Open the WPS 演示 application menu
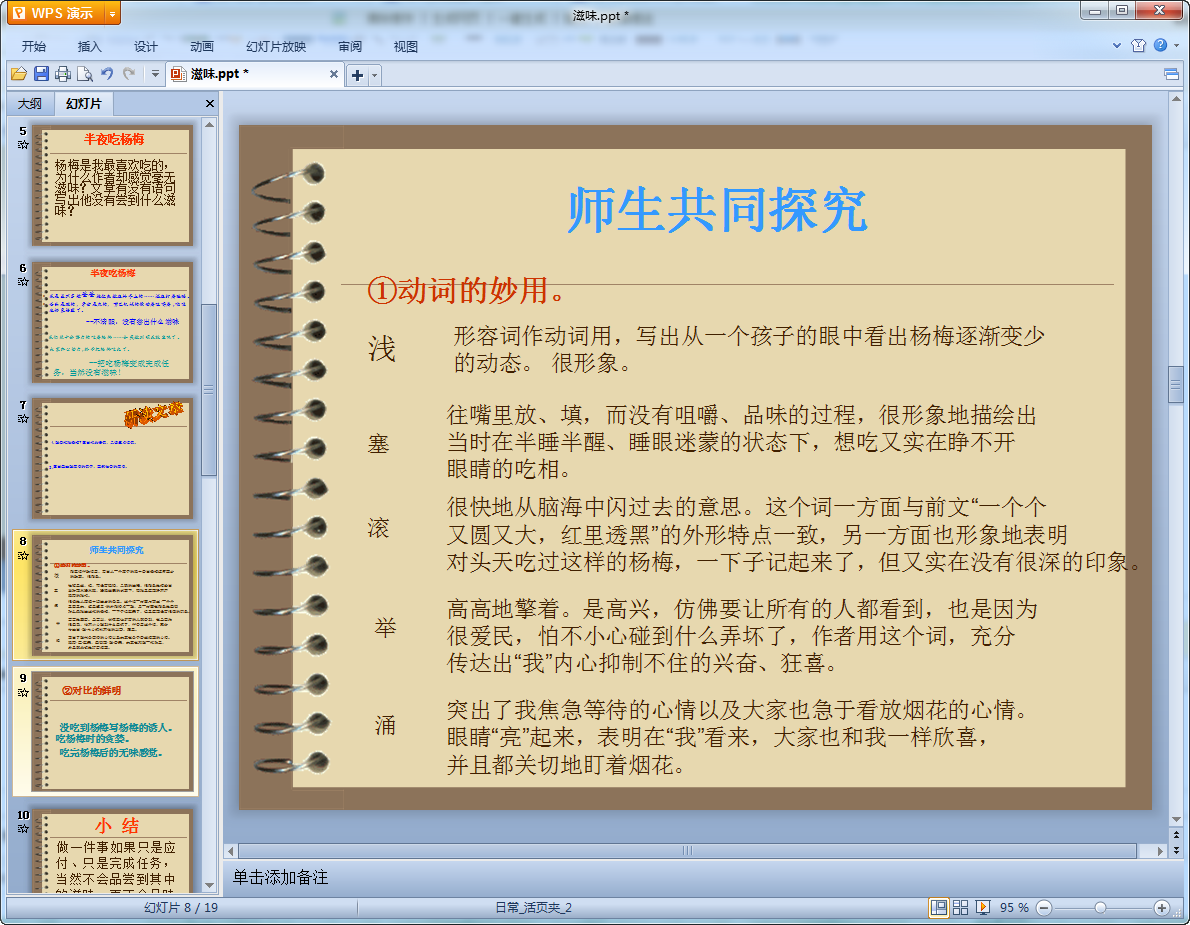 pyautogui.click(x=53, y=13)
